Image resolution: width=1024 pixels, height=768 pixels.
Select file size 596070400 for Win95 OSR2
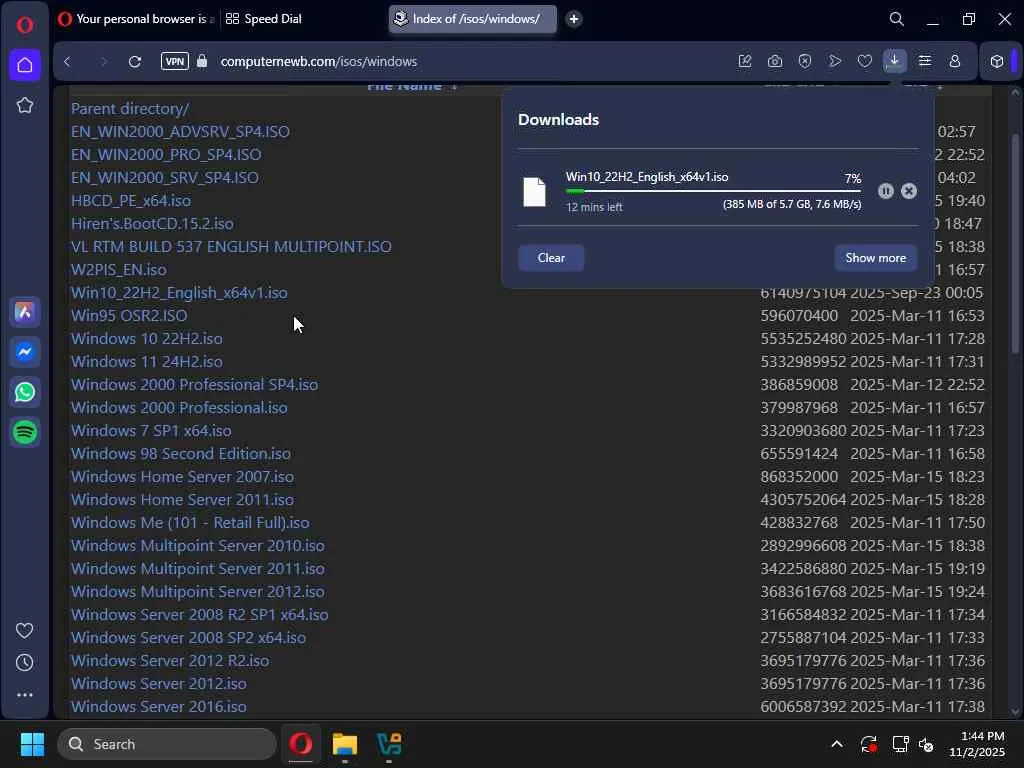coord(799,315)
